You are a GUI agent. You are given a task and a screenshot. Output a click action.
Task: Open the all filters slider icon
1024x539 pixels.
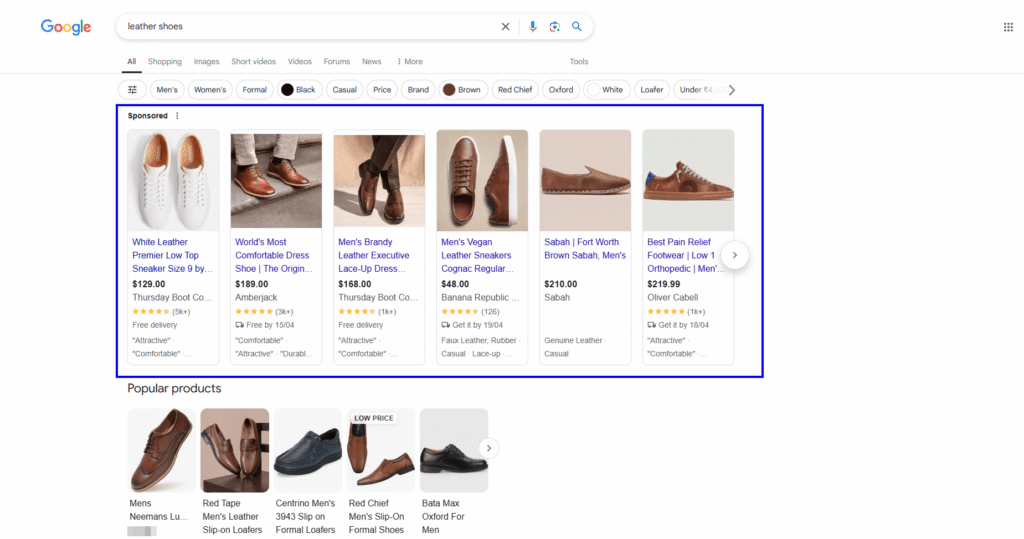pyautogui.click(x=133, y=90)
